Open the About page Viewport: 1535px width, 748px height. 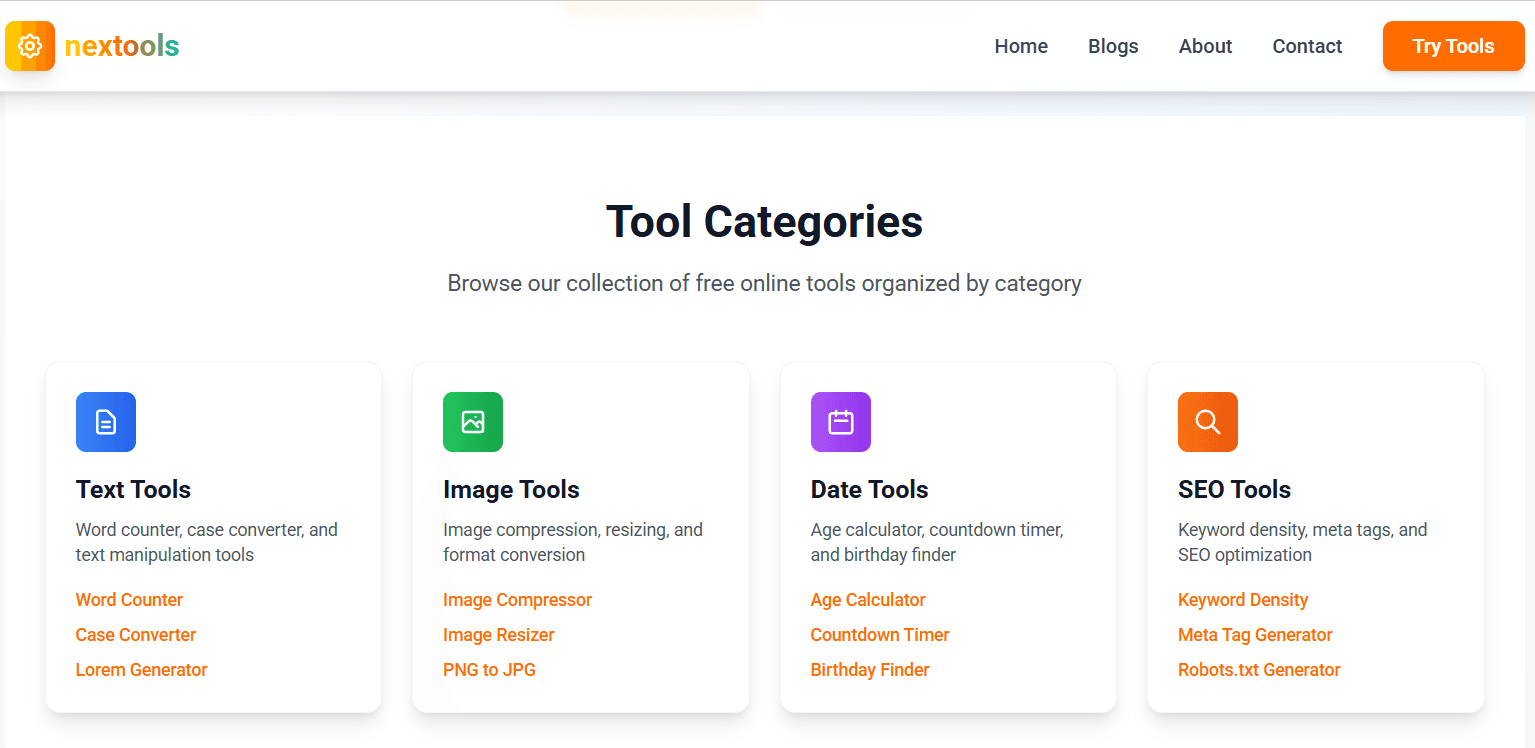(x=1204, y=46)
